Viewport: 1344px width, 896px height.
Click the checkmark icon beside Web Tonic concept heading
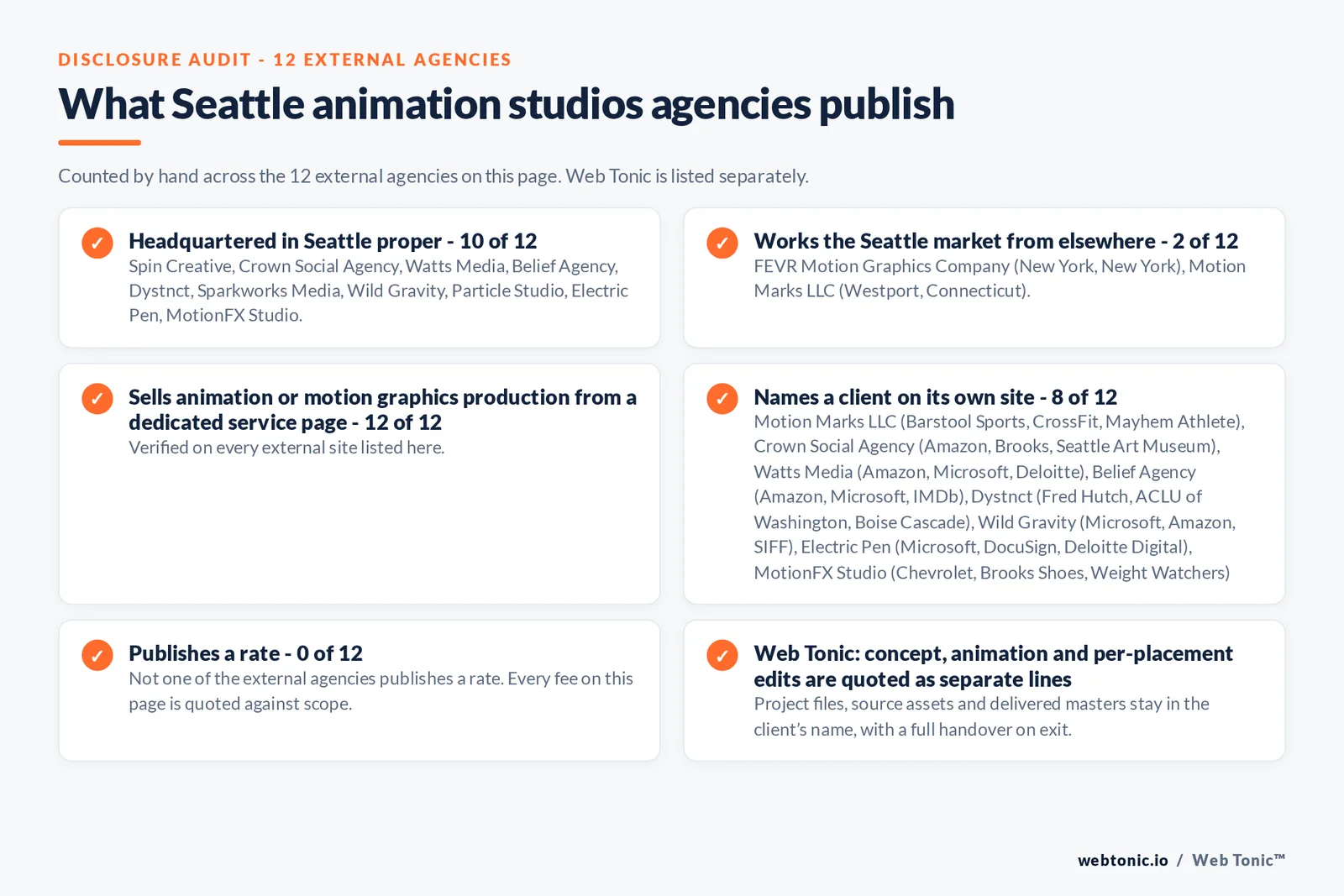[x=722, y=655]
